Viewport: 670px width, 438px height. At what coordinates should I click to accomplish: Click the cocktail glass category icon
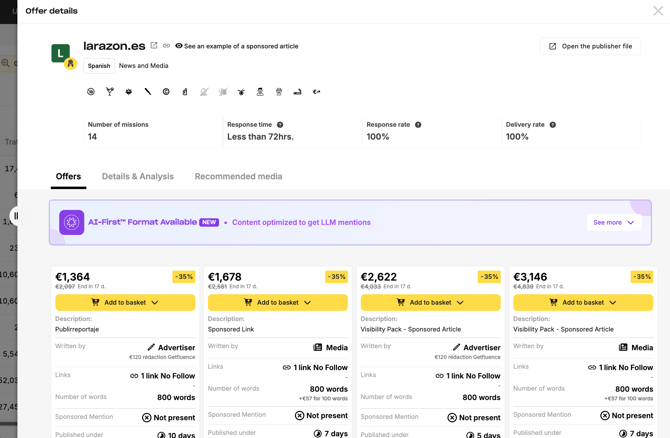(x=110, y=92)
